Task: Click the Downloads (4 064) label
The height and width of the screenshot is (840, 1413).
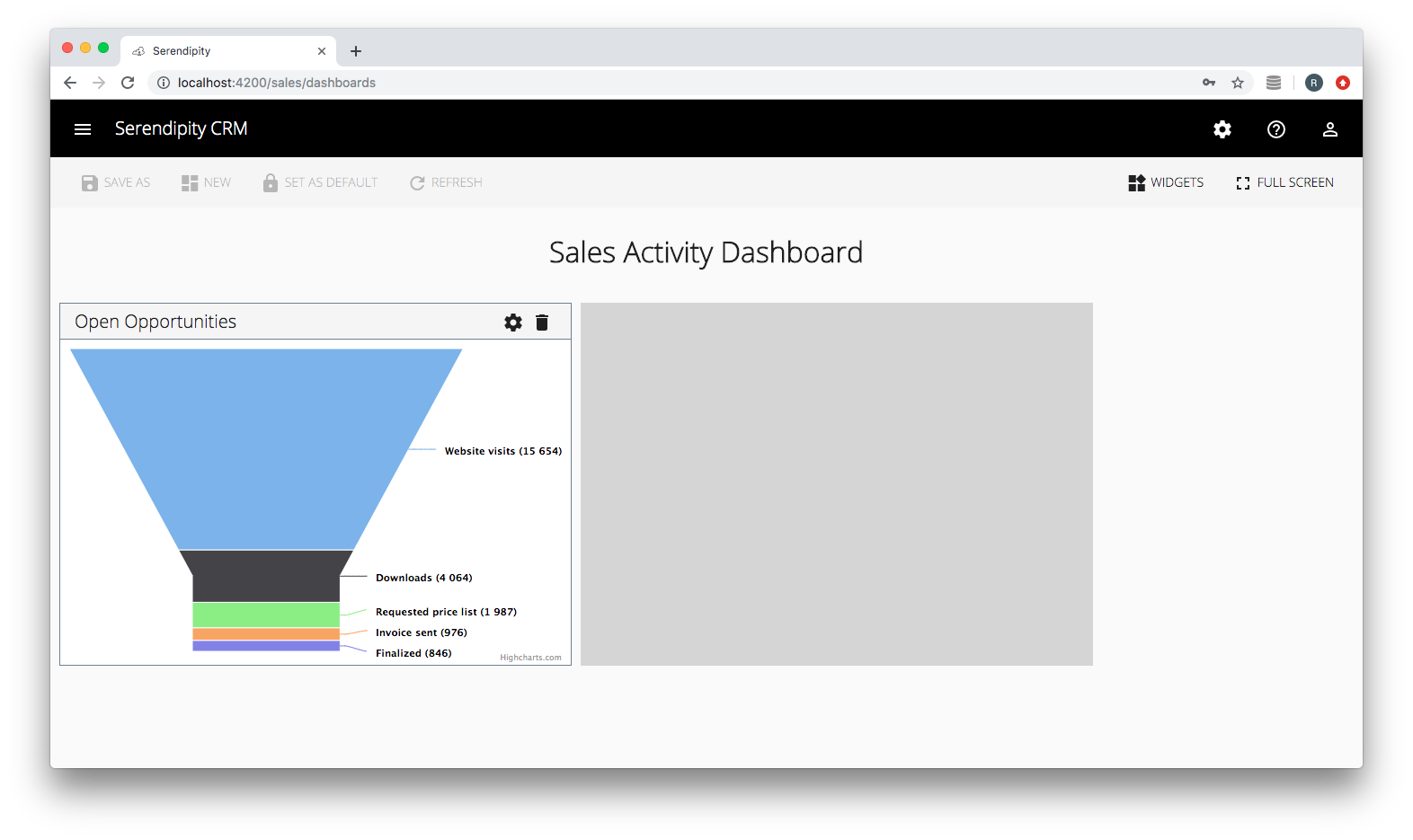Action: point(424,578)
